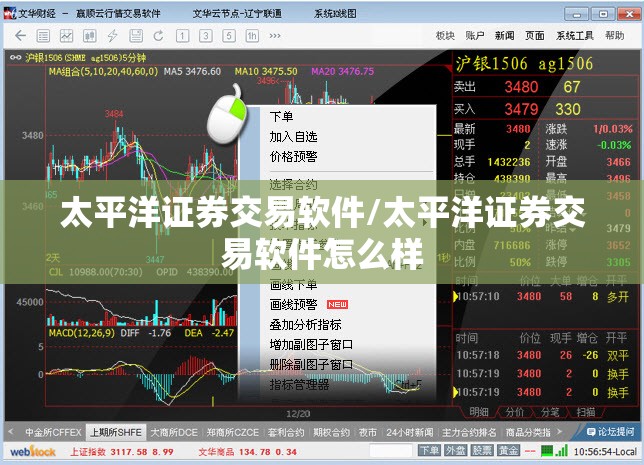Click the back arrow toolbar icon

tap(21, 36)
